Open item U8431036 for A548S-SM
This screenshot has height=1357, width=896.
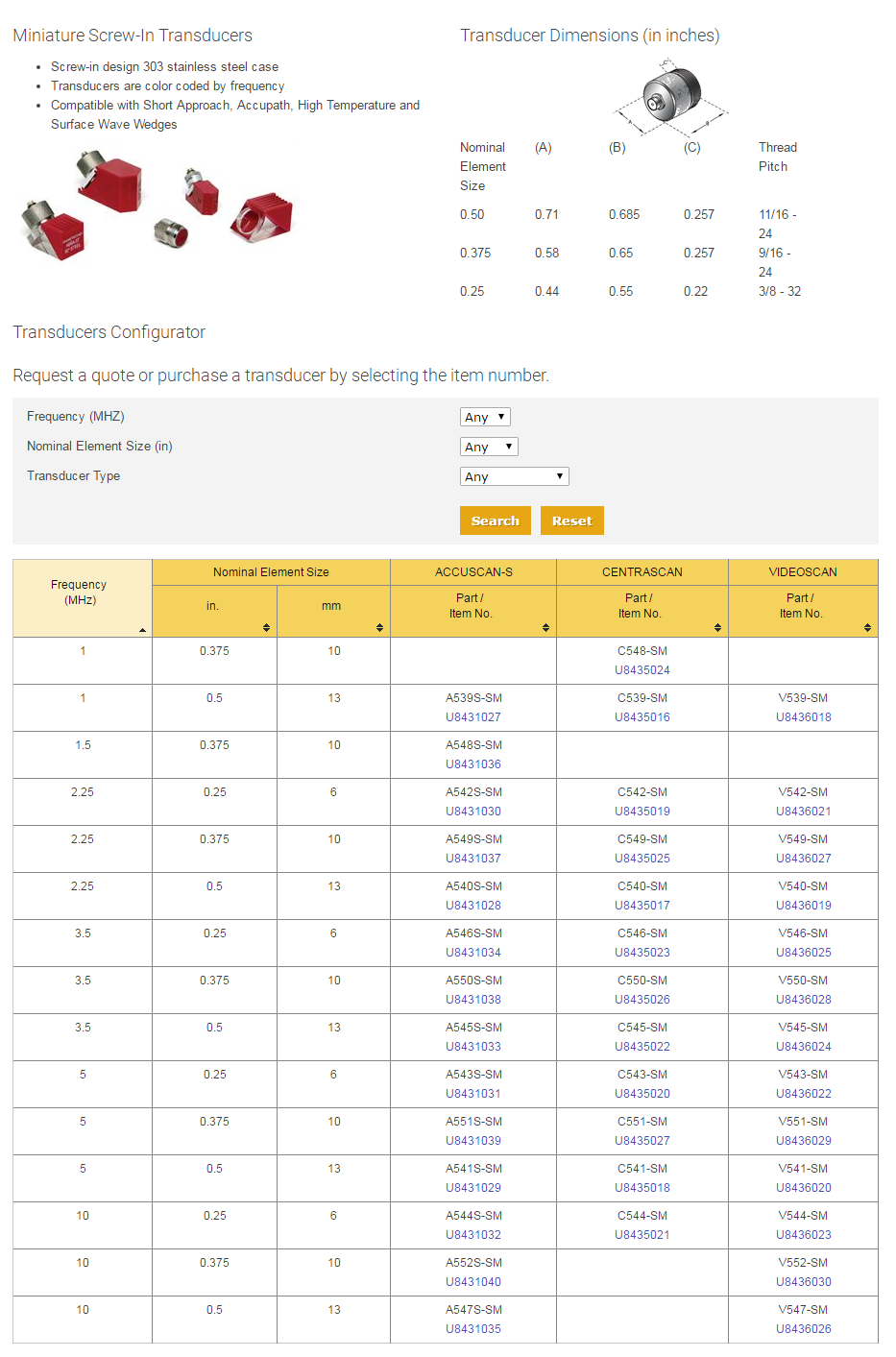pyautogui.click(x=473, y=764)
